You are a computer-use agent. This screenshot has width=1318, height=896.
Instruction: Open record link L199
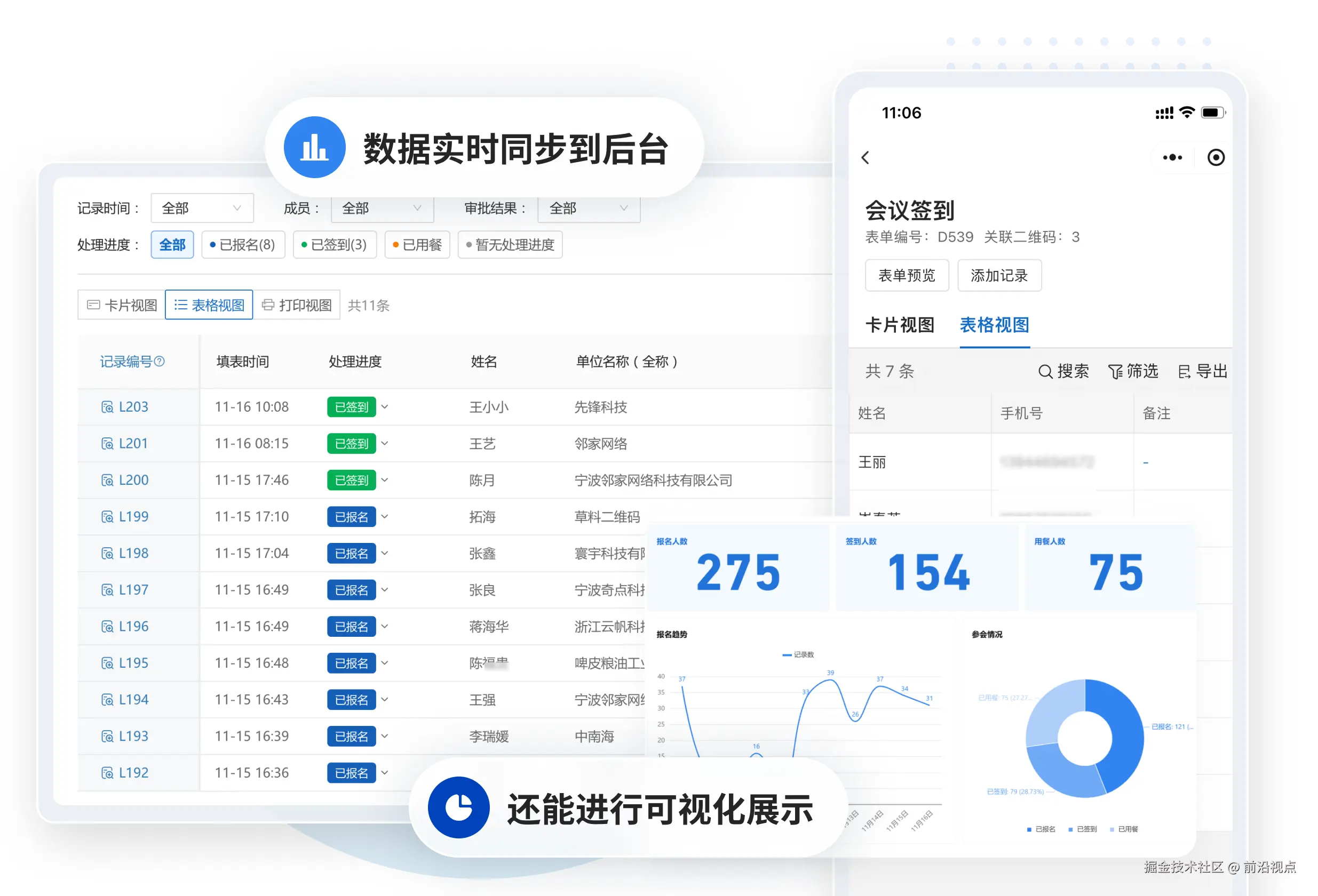(133, 517)
